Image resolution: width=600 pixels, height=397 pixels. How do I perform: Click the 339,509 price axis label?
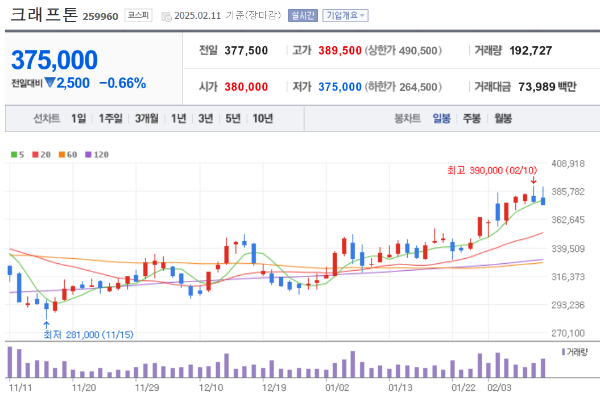pos(568,249)
